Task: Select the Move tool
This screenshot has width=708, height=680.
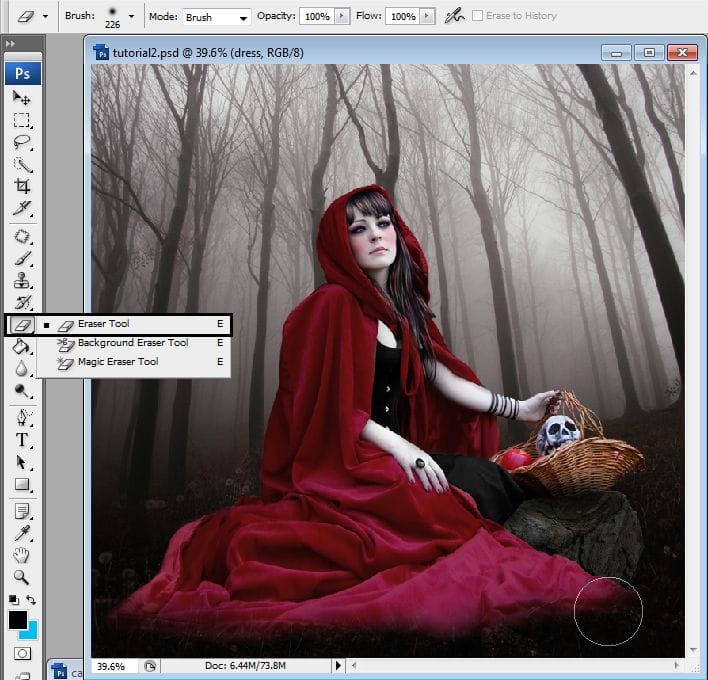Action: coord(21,98)
